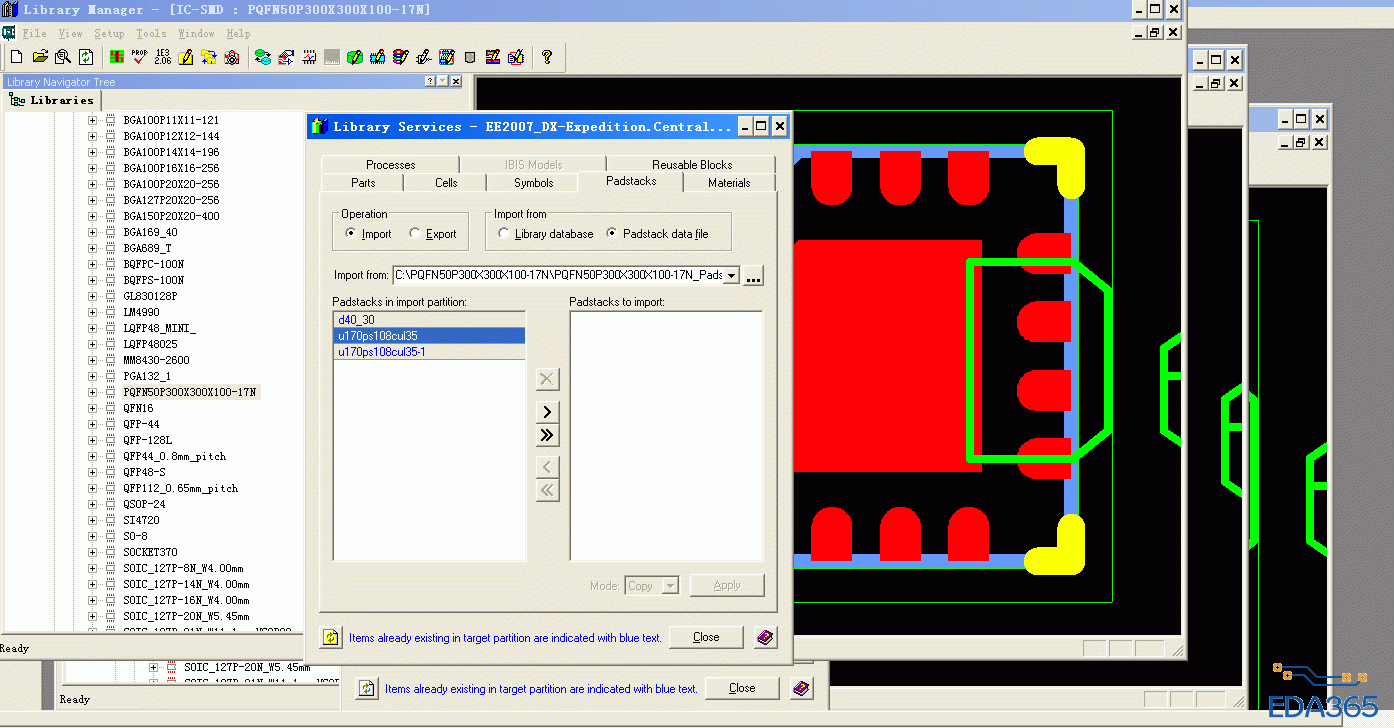Image resolution: width=1394 pixels, height=728 pixels.
Task: Click the magnifier search icon in toolbar
Action: click(x=63, y=57)
